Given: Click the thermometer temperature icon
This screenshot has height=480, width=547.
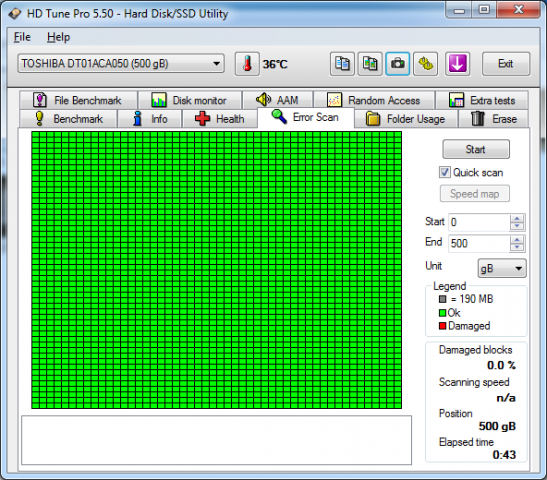Looking at the screenshot, I should [247, 64].
